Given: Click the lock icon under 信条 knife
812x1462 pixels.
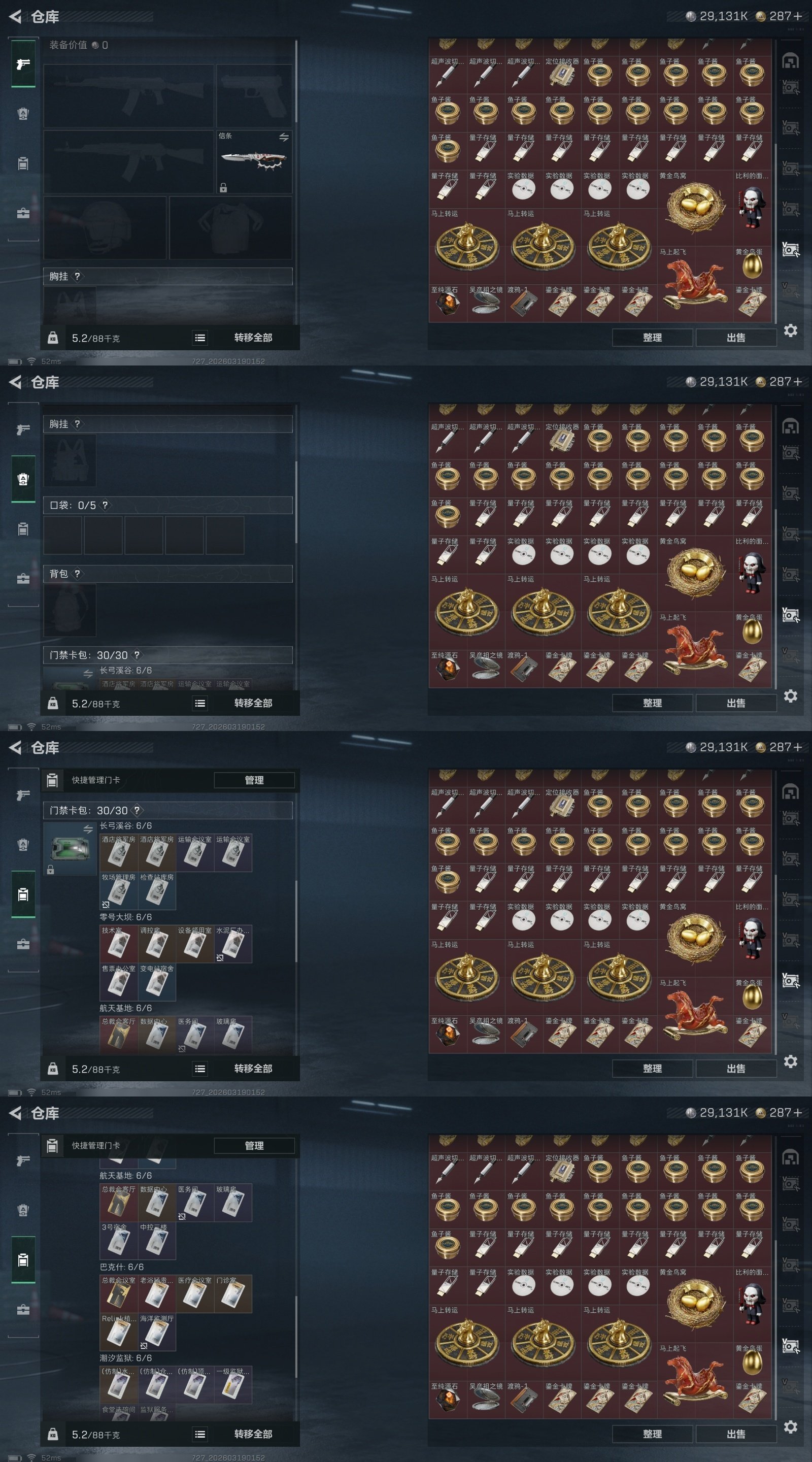Looking at the screenshot, I should pos(224,188).
